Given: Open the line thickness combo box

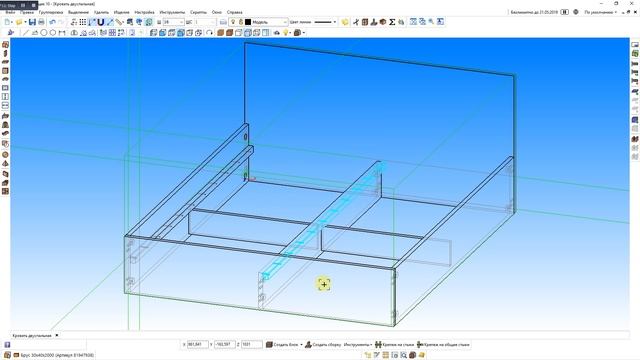Looking at the screenshot, I should pyautogui.click(x=173, y=22).
